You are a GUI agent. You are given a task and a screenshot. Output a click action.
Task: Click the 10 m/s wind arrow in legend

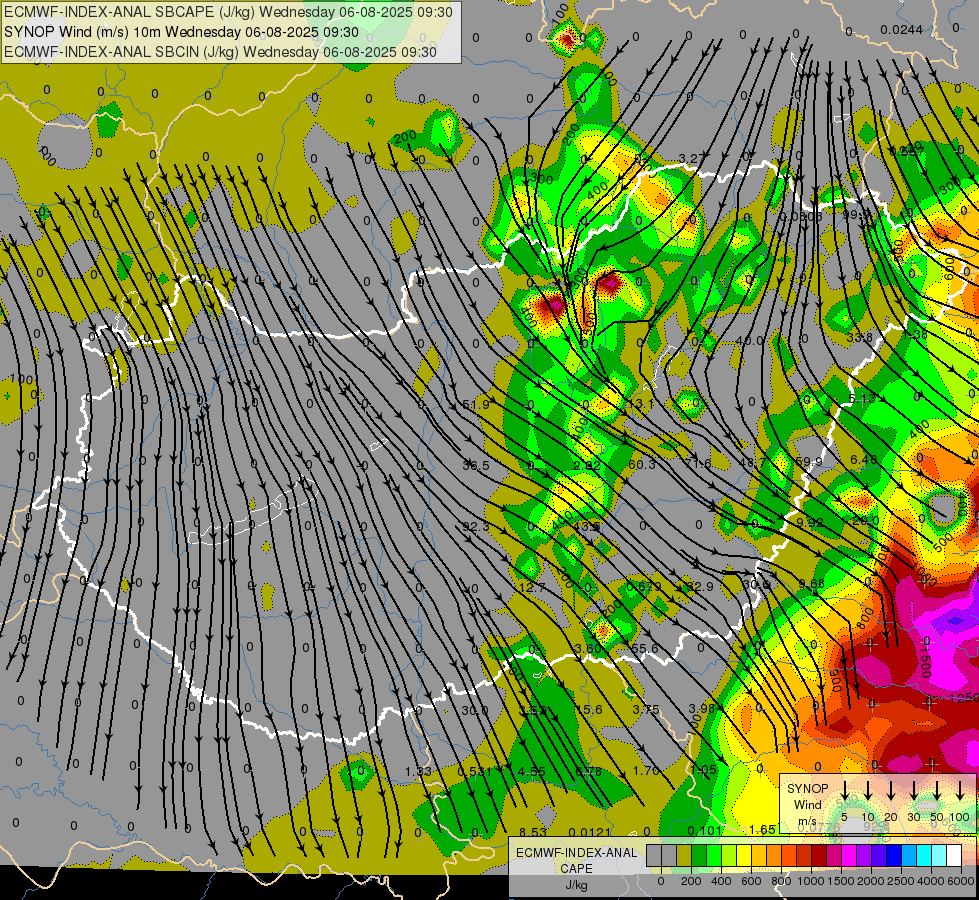click(868, 789)
